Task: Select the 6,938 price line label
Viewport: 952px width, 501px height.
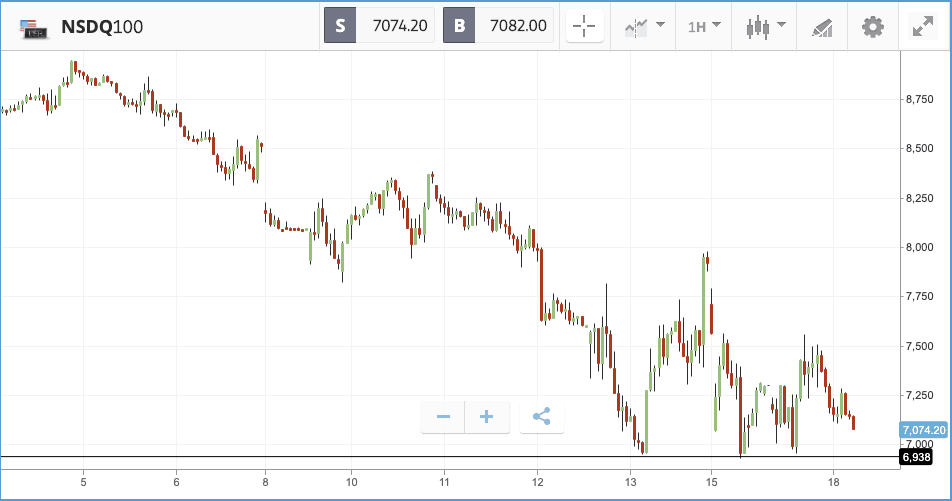Action: point(916,457)
